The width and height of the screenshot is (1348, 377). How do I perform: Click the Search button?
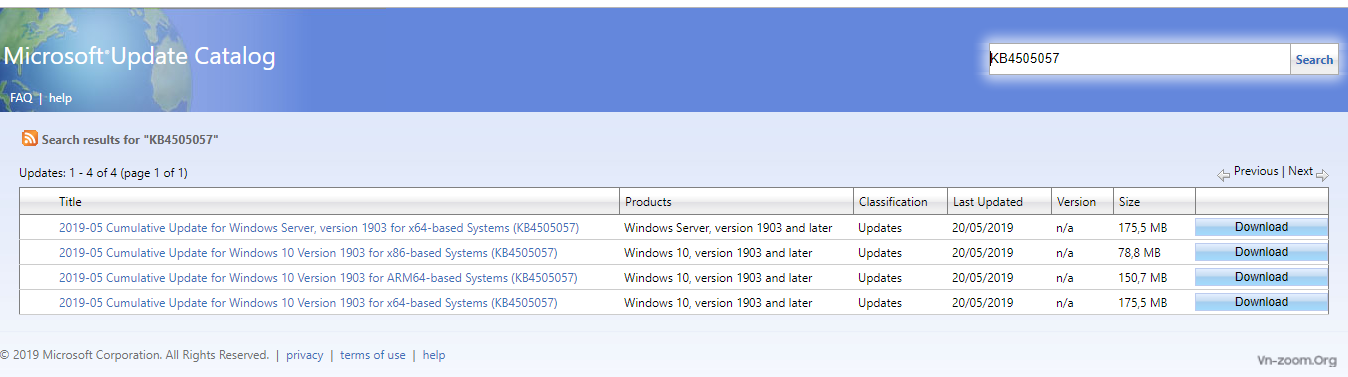coord(1314,59)
